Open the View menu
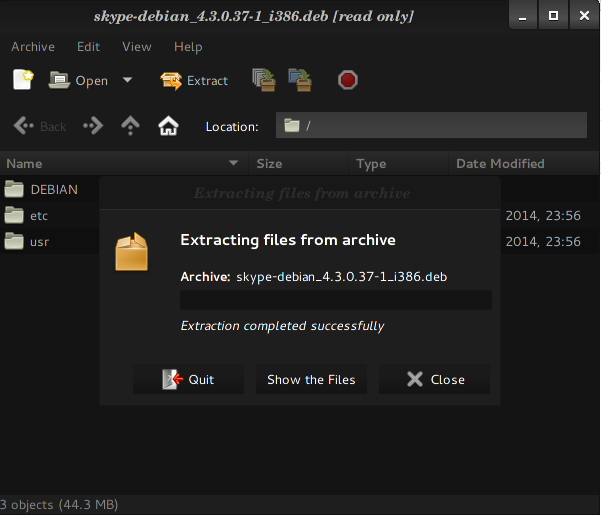The image size is (601, 518). (x=137, y=47)
